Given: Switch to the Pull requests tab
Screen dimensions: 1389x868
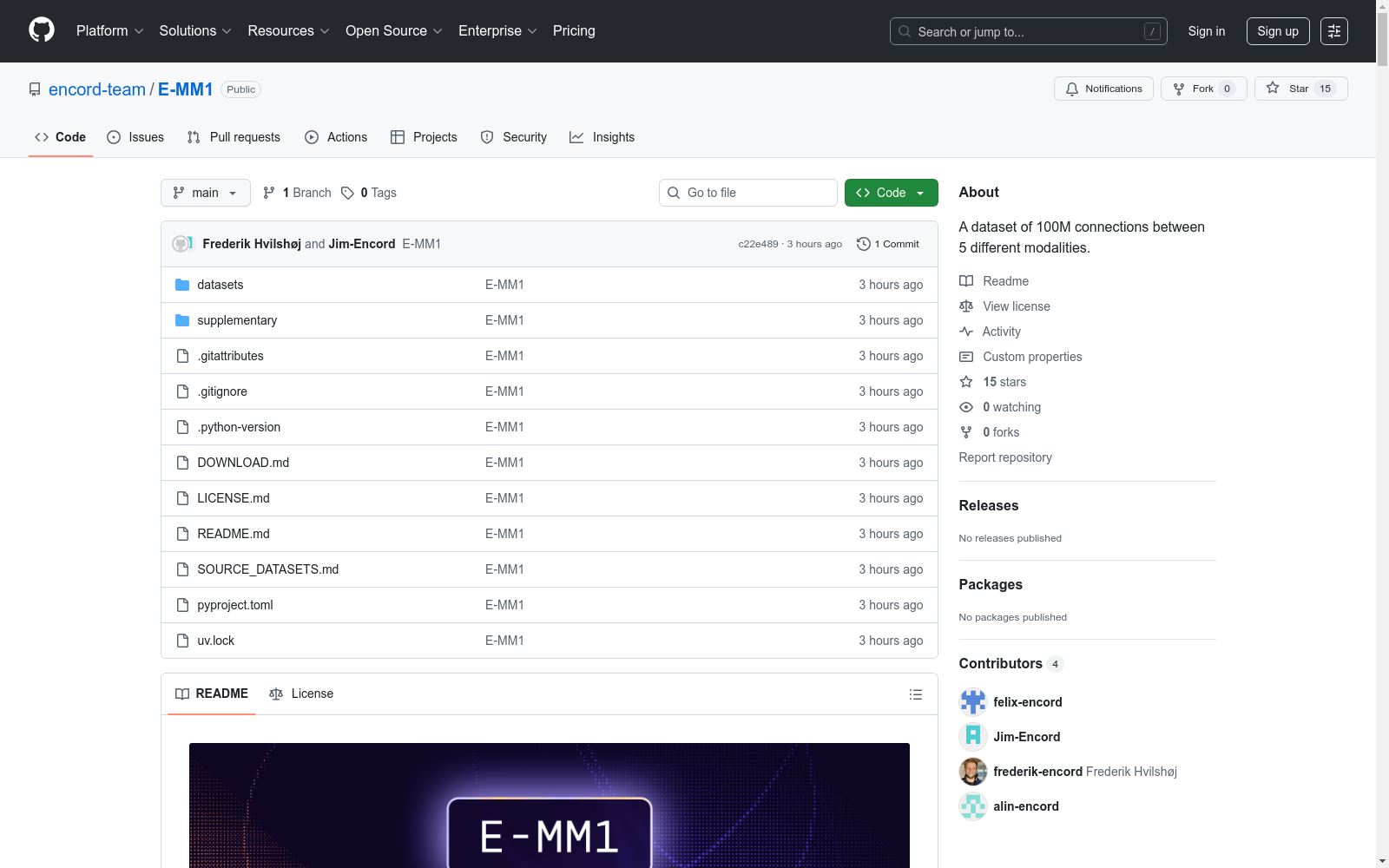Looking at the screenshot, I should click(x=234, y=137).
